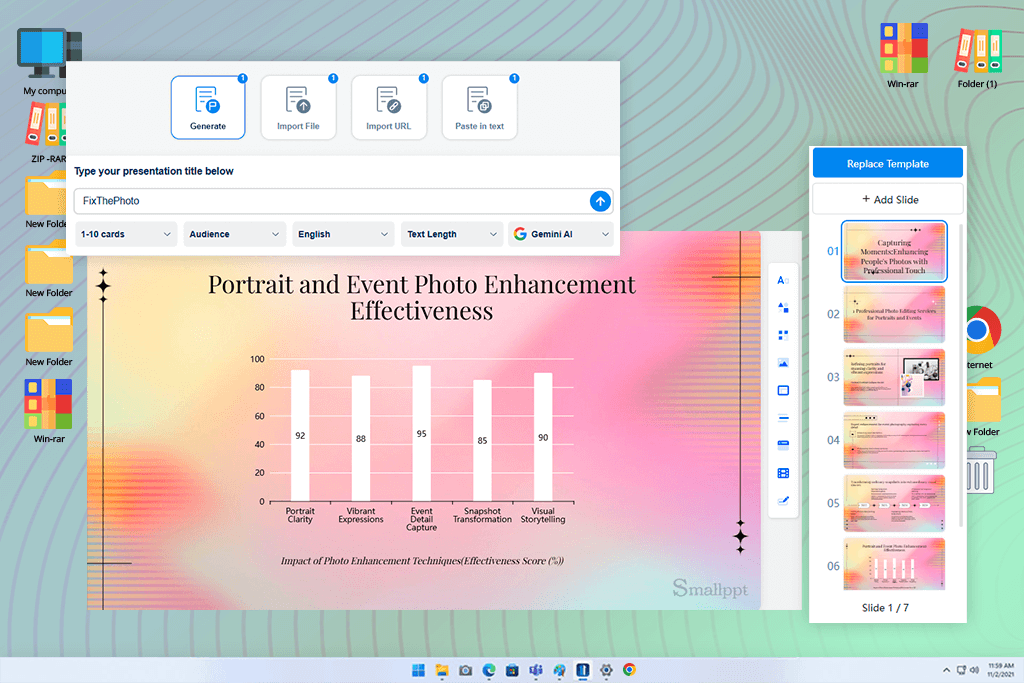Viewport: 1024px width, 683px height.
Task: Switch to the Import File option
Action: pos(298,107)
